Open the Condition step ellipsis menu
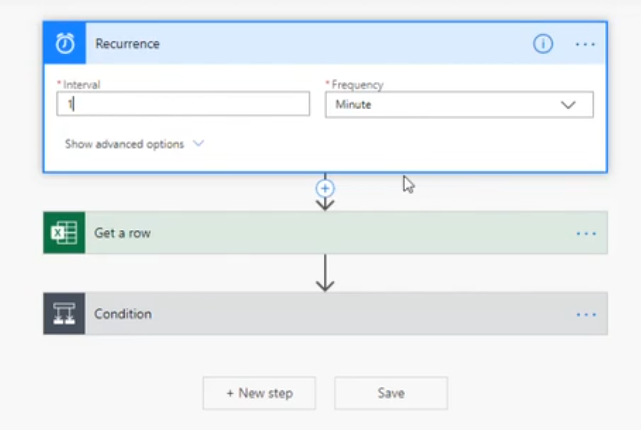 coord(586,315)
